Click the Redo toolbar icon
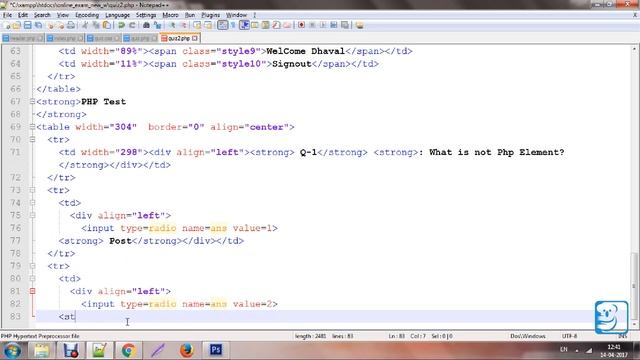Screen dimensions: 640x360 132,25
